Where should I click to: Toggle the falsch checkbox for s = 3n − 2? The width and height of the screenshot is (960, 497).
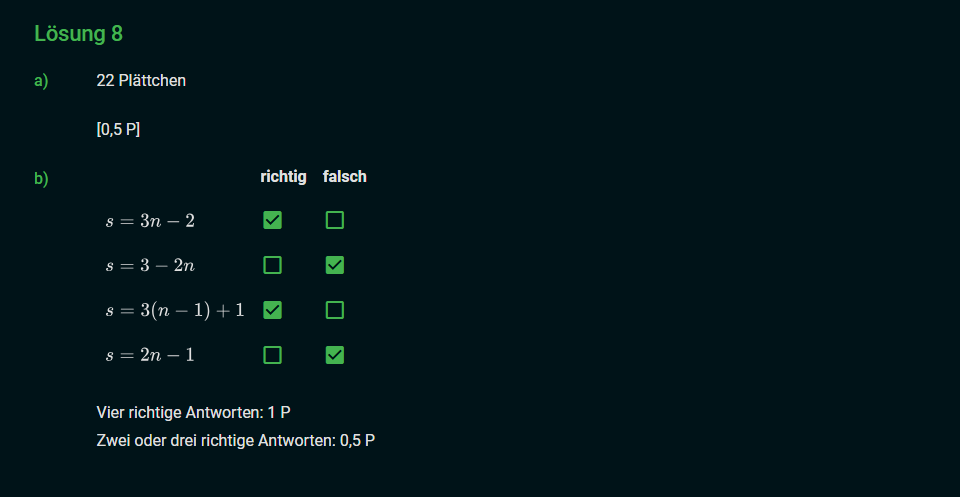(335, 220)
